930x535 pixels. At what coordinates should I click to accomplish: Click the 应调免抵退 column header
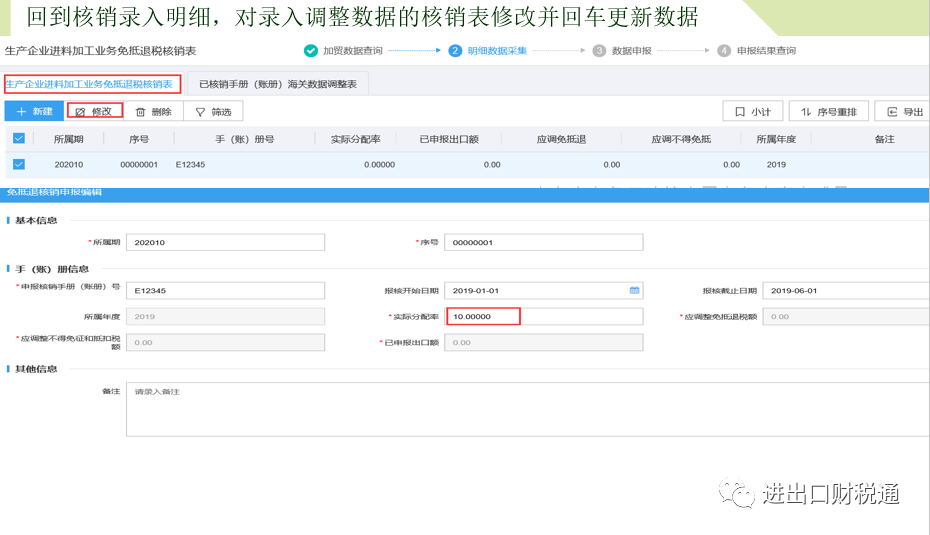pos(561,139)
